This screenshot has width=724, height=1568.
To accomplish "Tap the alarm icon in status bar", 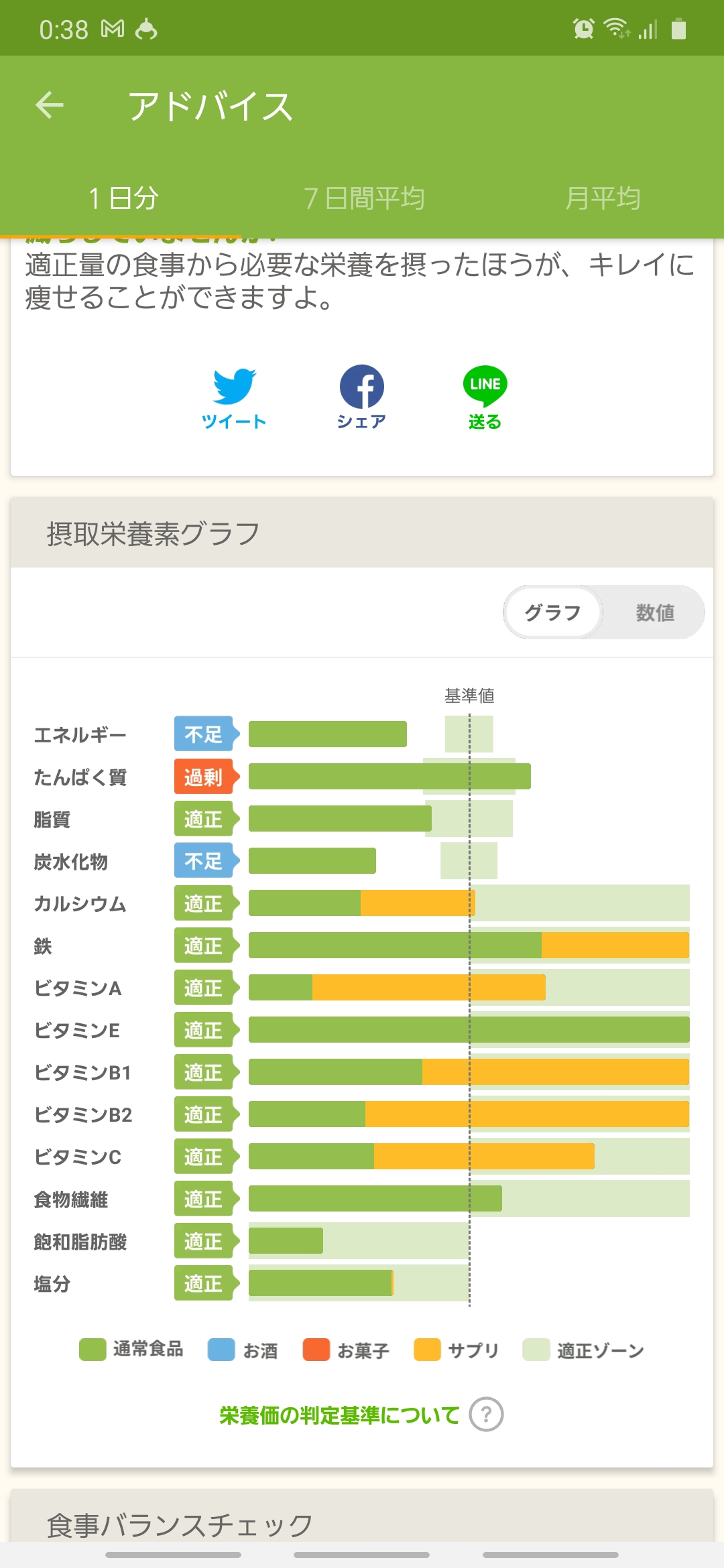I will (583, 29).
